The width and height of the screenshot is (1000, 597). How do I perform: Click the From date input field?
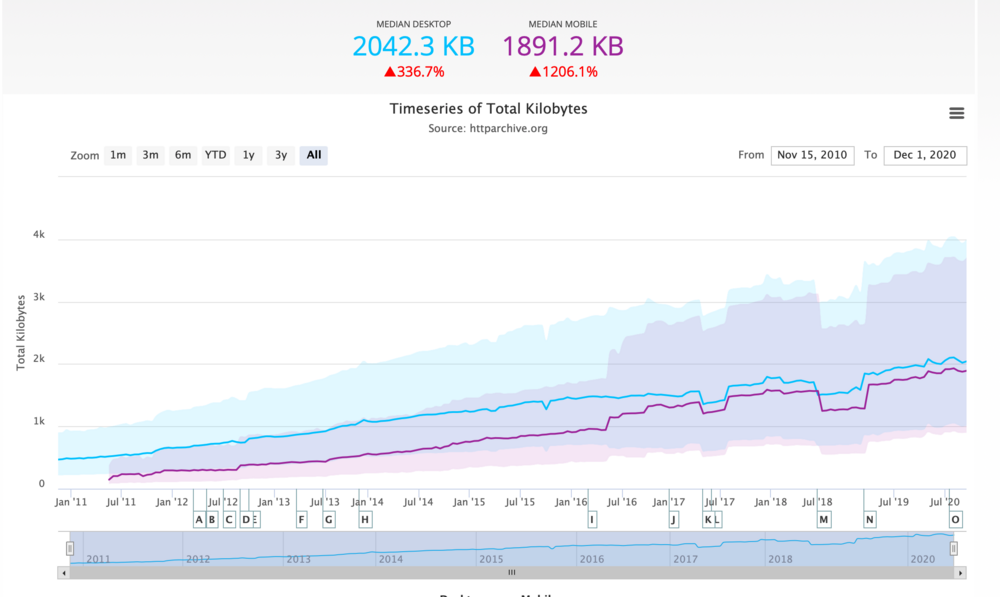tap(812, 155)
